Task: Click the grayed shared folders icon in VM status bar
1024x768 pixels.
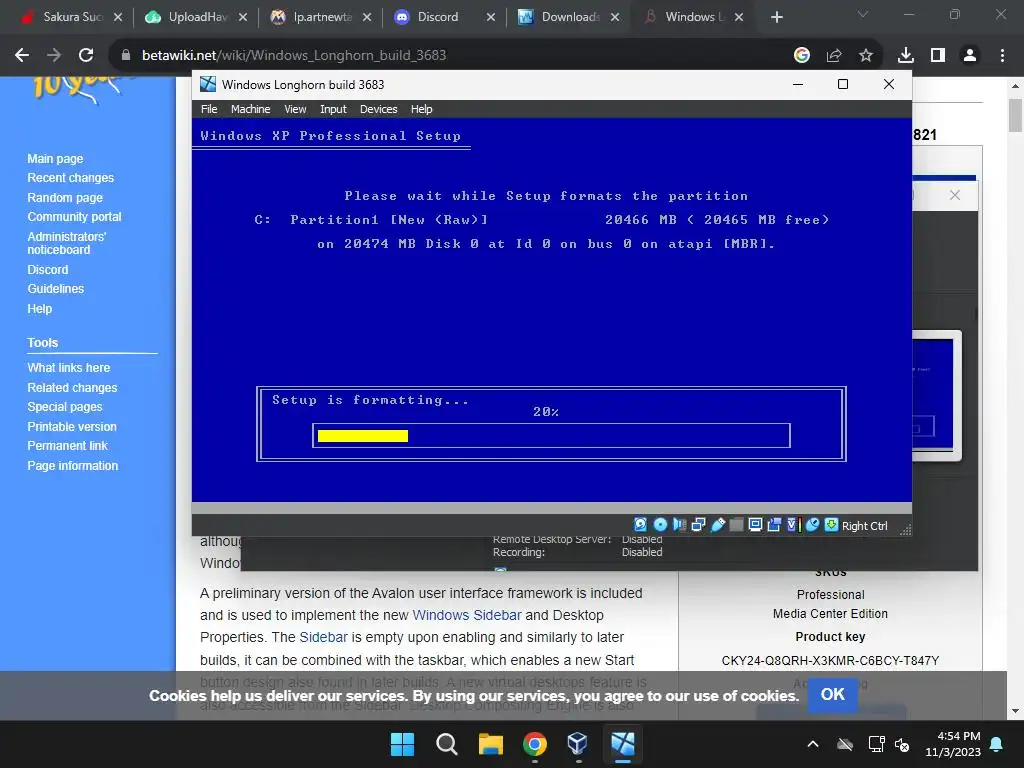Action: pos(736,525)
